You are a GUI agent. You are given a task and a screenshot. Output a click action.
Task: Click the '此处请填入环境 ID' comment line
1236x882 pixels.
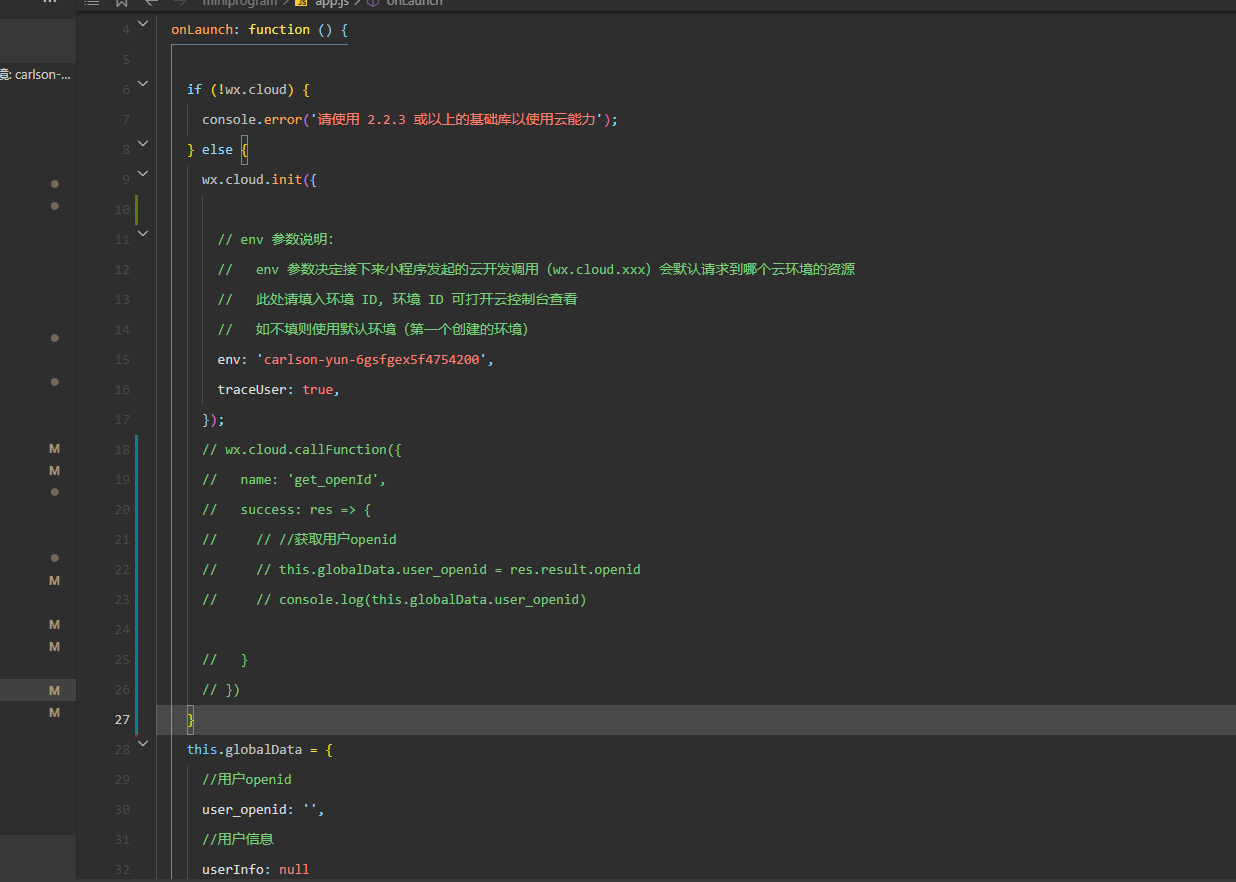(x=397, y=300)
